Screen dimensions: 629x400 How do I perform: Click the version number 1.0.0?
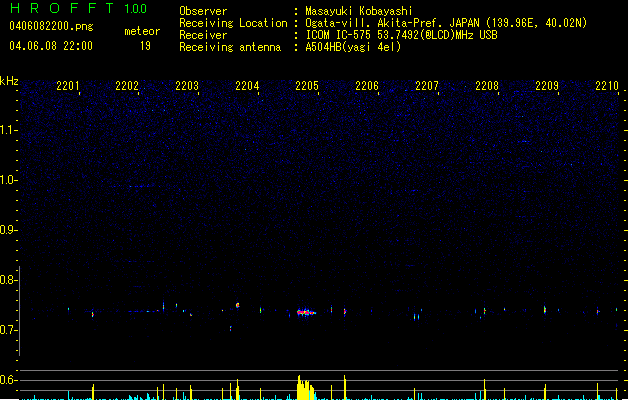(x=136, y=8)
